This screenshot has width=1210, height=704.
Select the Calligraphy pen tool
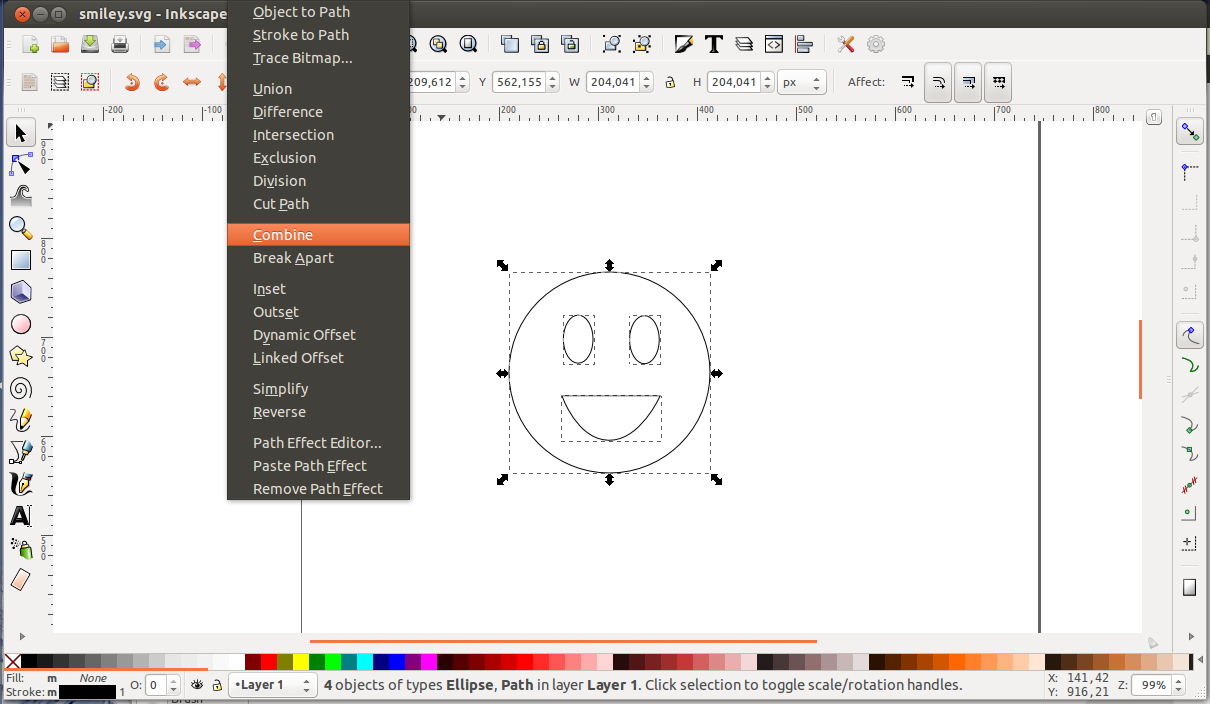[20, 485]
